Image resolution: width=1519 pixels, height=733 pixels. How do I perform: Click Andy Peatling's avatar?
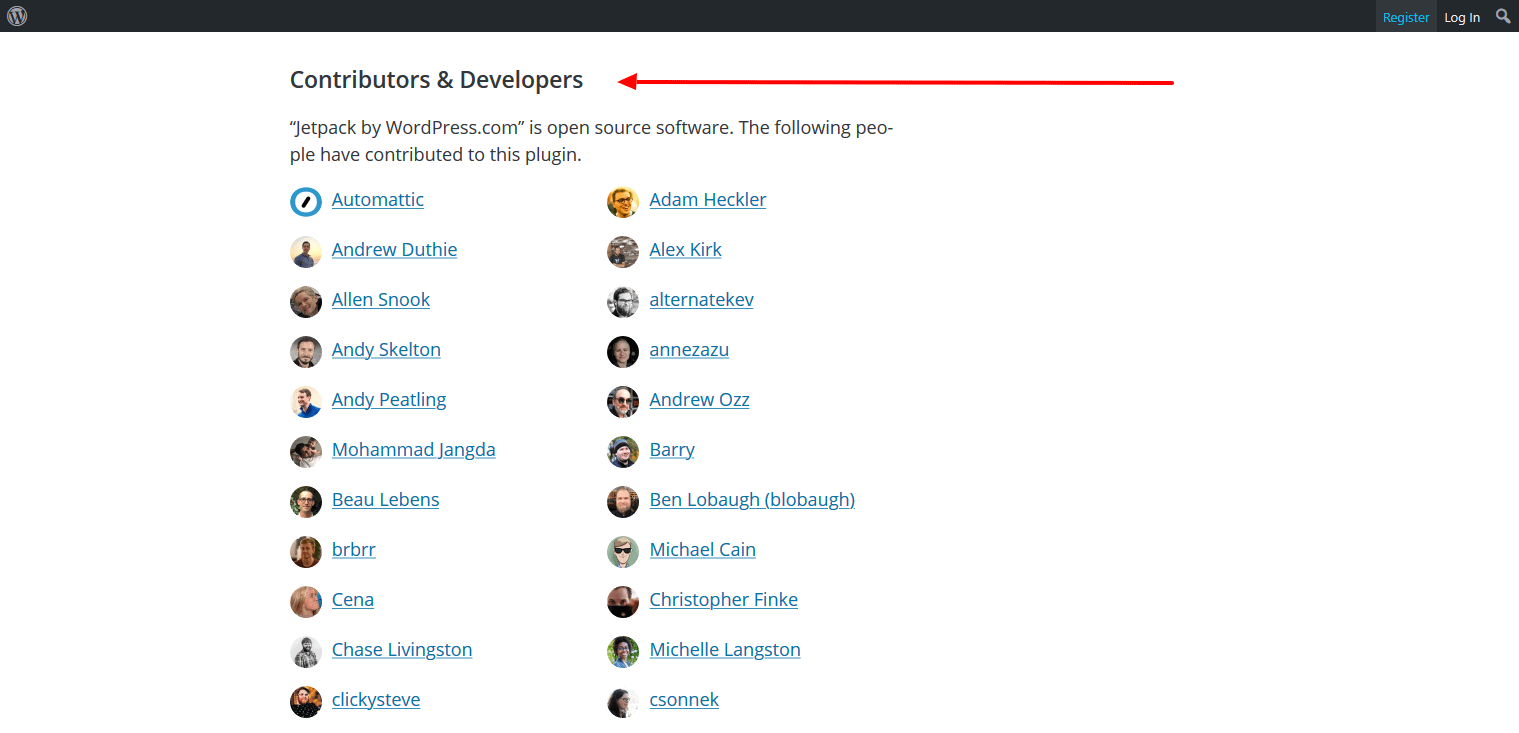(x=306, y=401)
